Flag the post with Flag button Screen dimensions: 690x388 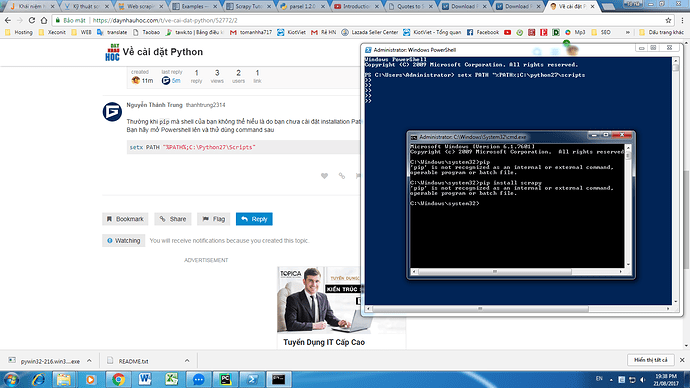click(x=213, y=219)
